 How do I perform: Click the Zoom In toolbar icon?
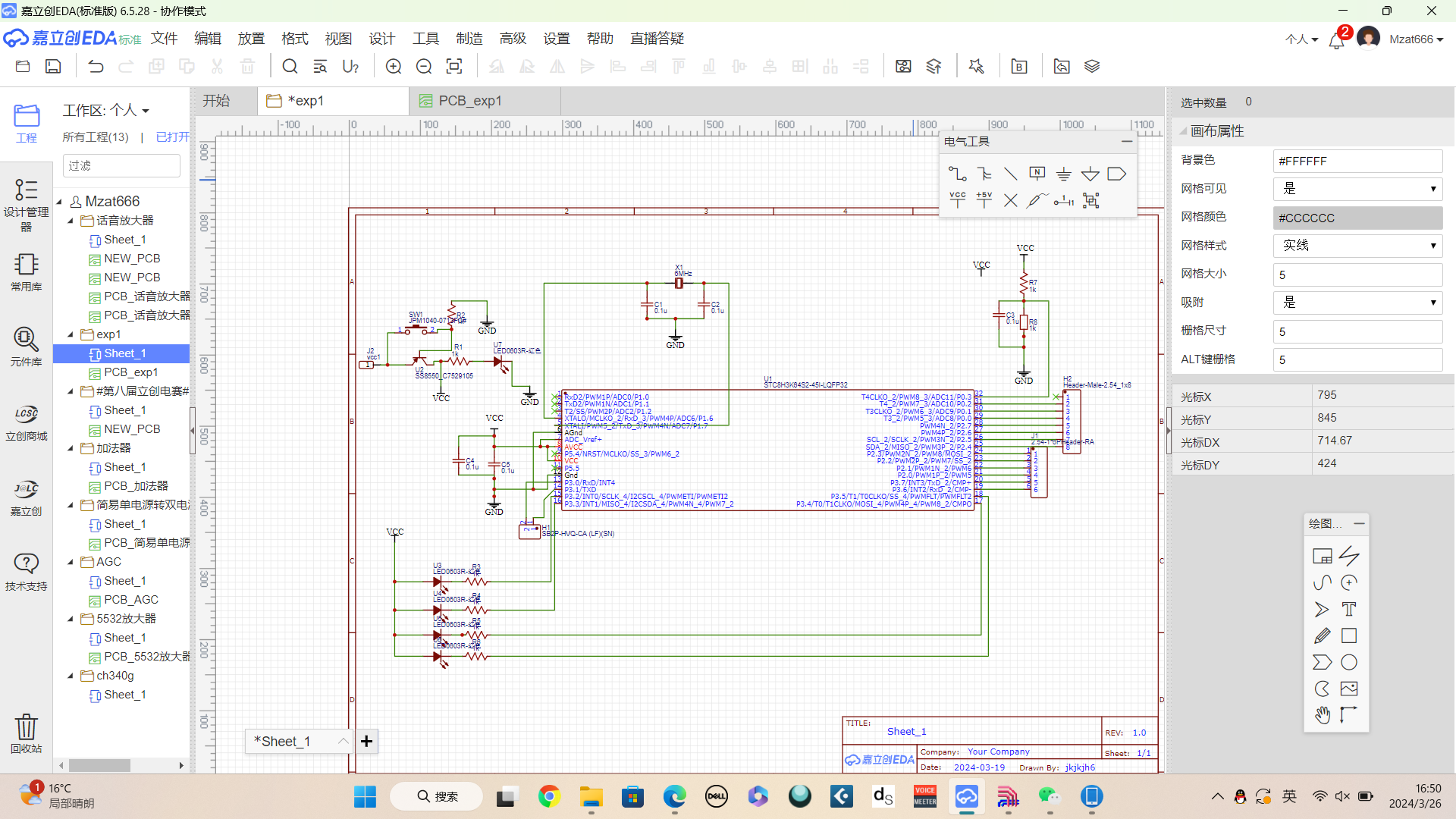click(394, 67)
